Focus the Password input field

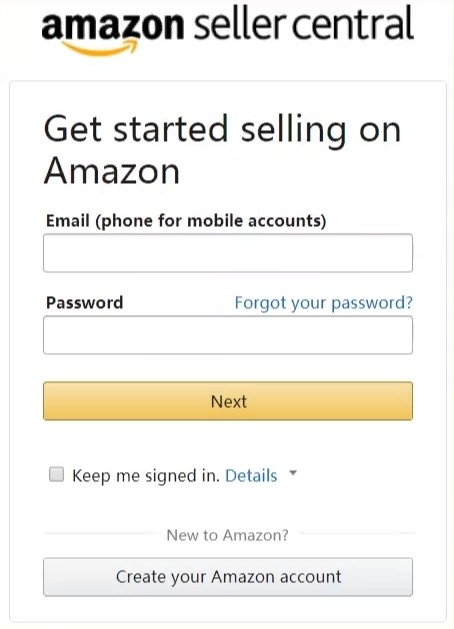[x=228, y=335]
